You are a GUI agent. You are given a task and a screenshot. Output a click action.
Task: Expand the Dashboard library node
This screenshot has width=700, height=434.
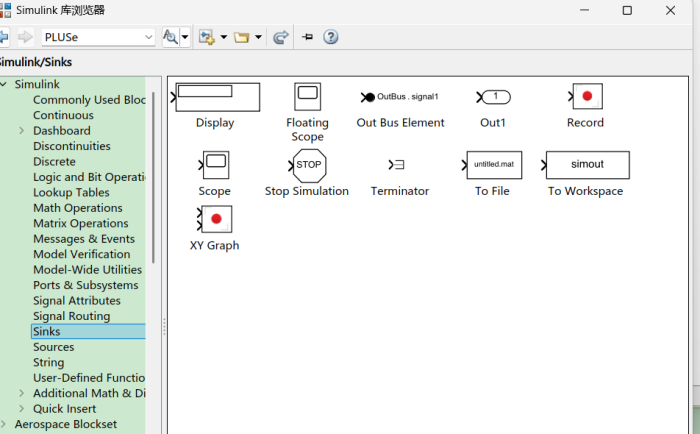tap(21, 130)
